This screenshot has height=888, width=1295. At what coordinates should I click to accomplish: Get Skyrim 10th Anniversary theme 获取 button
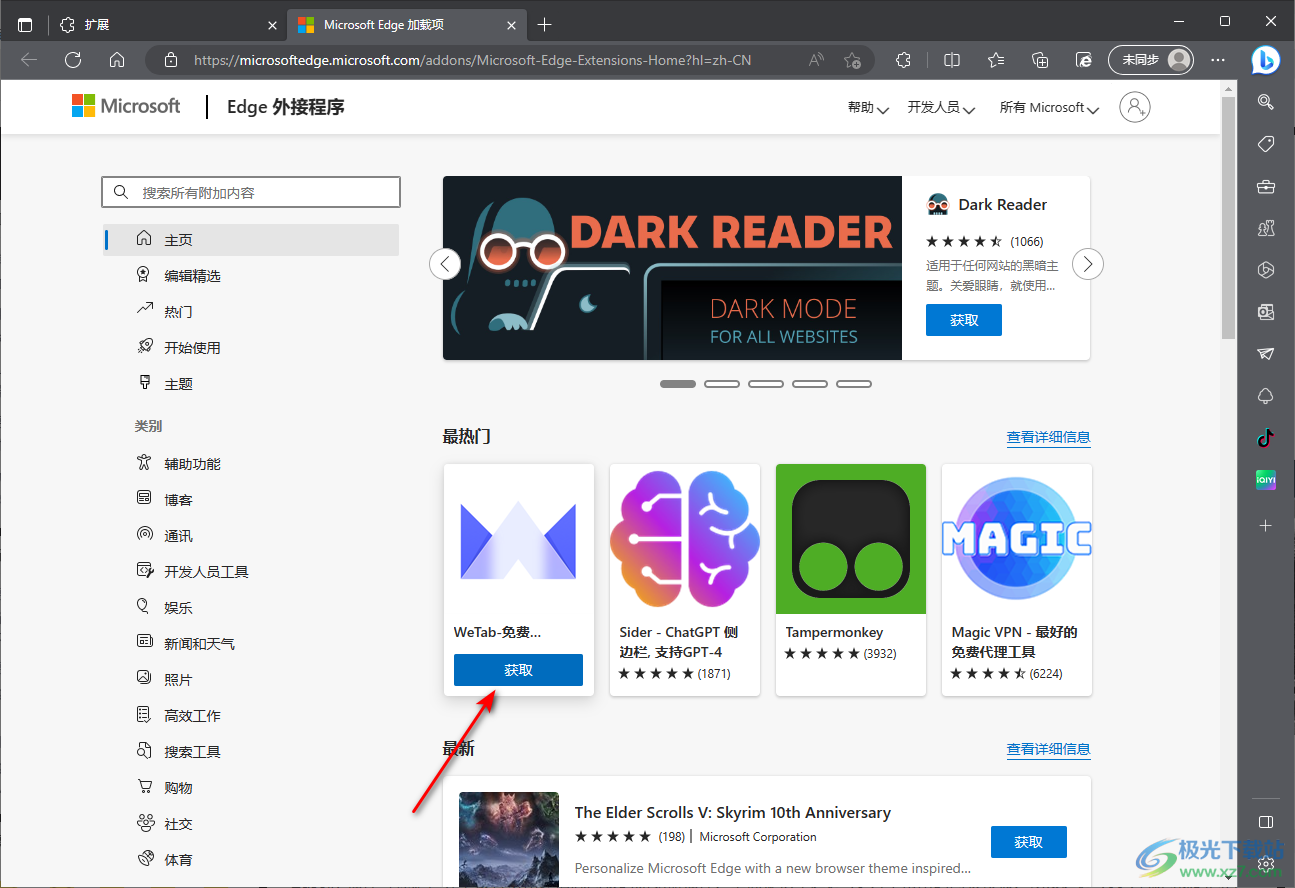point(1029,842)
